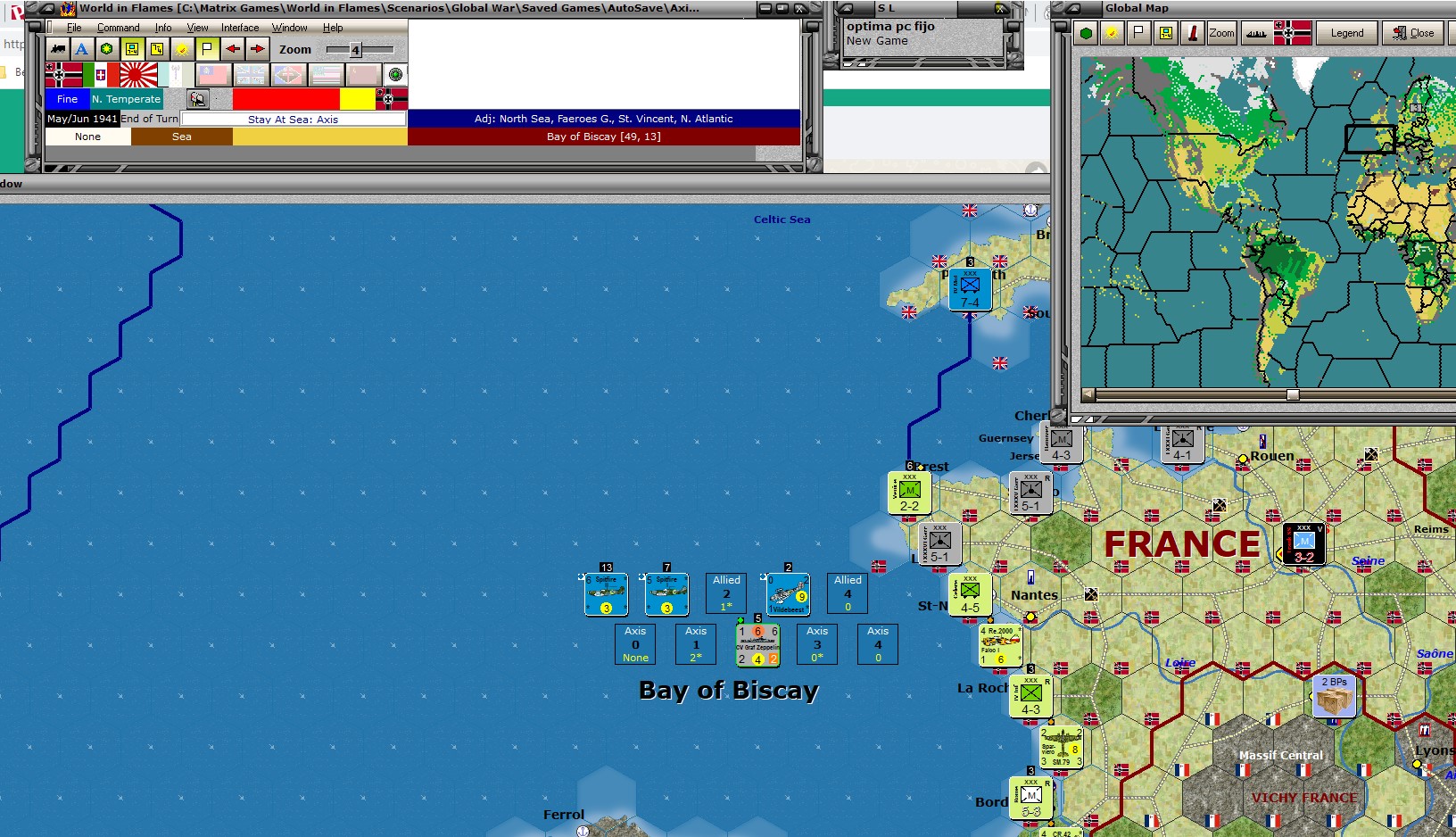Image resolution: width=1456 pixels, height=837 pixels.
Task: Toggle the blue letter A labels icon
Action: (82, 49)
